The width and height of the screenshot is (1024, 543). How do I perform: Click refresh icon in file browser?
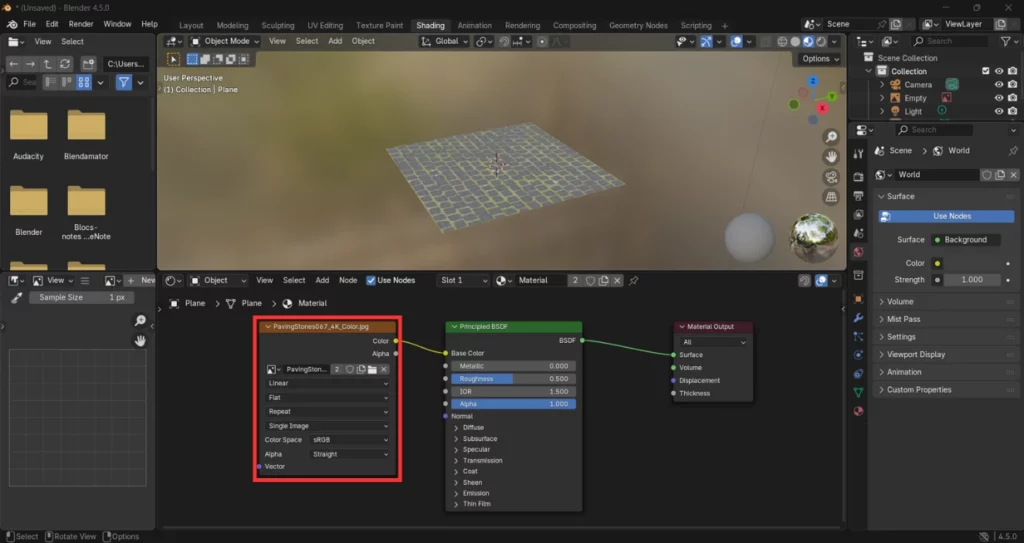click(65, 63)
